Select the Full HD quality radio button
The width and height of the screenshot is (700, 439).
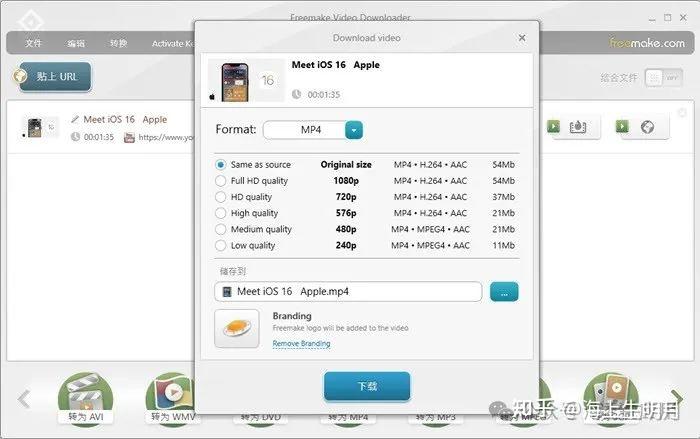tap(221, 181)
